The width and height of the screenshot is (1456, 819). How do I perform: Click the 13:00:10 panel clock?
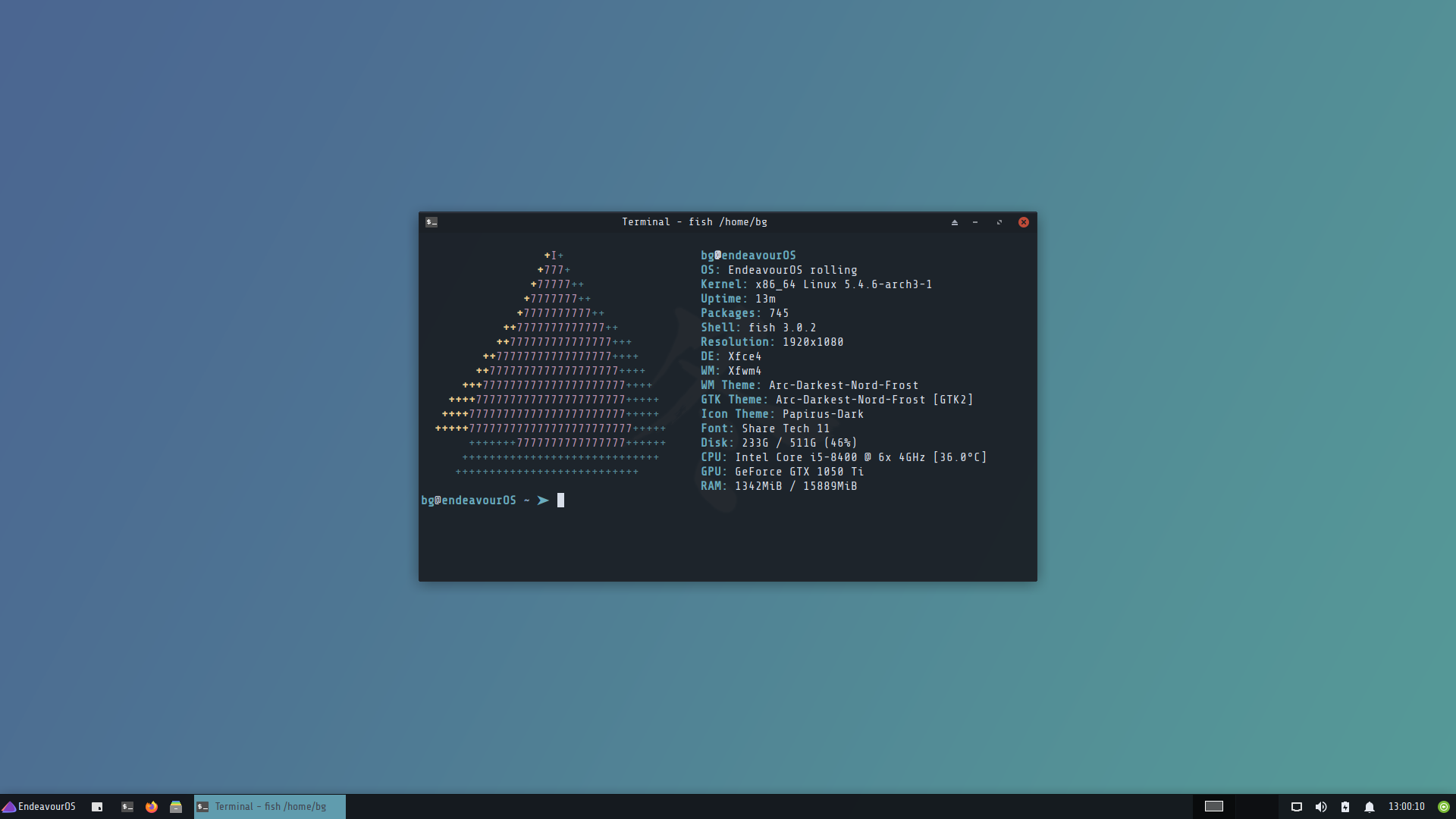1407,807
